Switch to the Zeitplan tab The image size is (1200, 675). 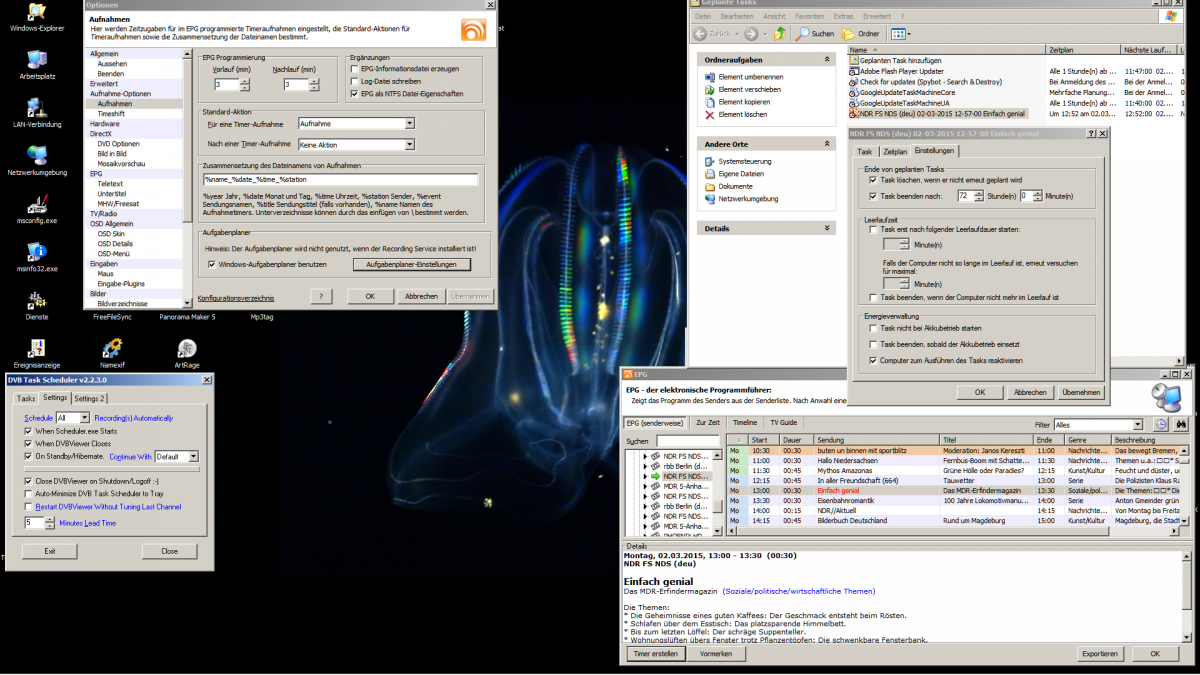894,151
